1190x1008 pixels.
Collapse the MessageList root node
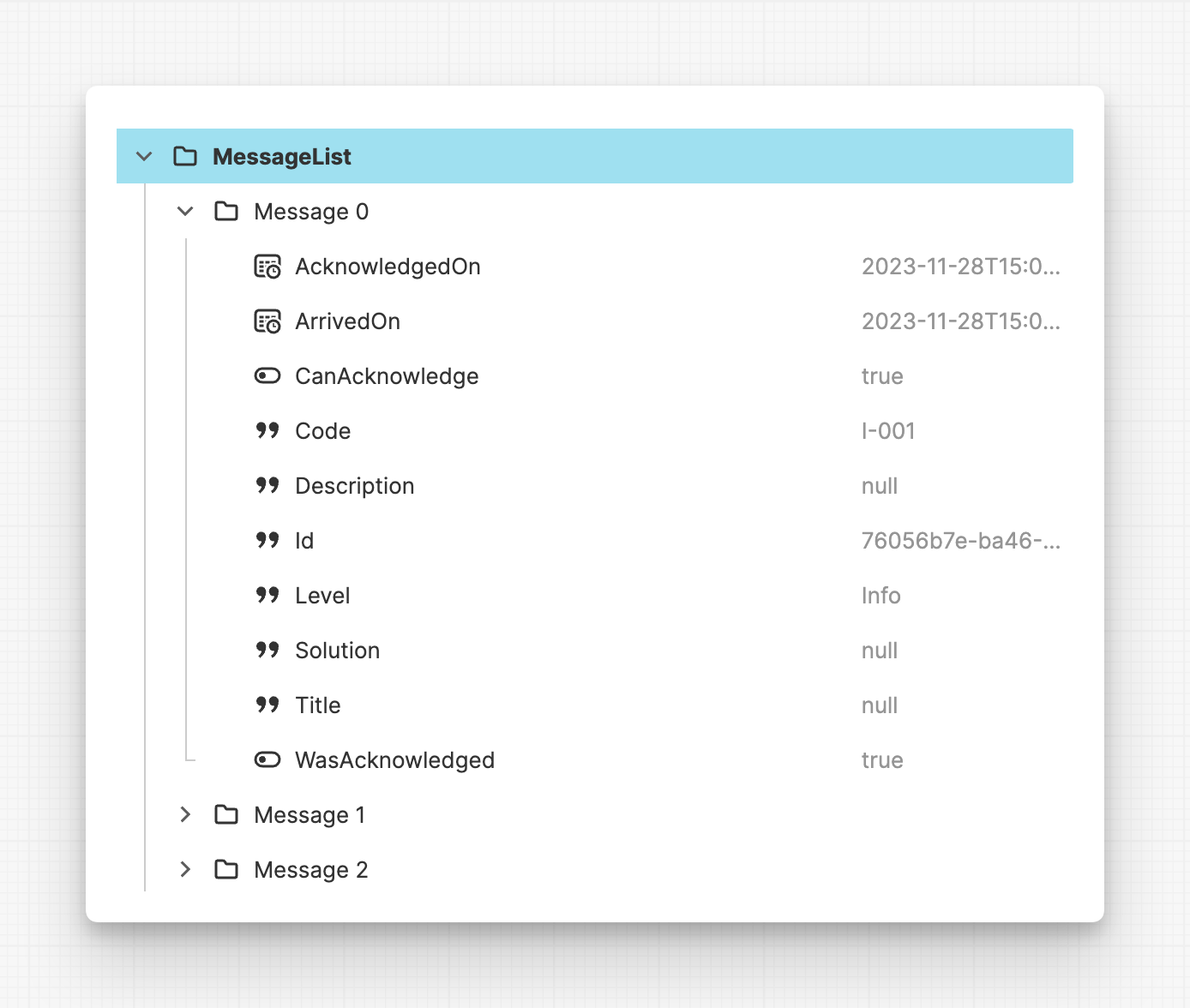click(144, 156)
